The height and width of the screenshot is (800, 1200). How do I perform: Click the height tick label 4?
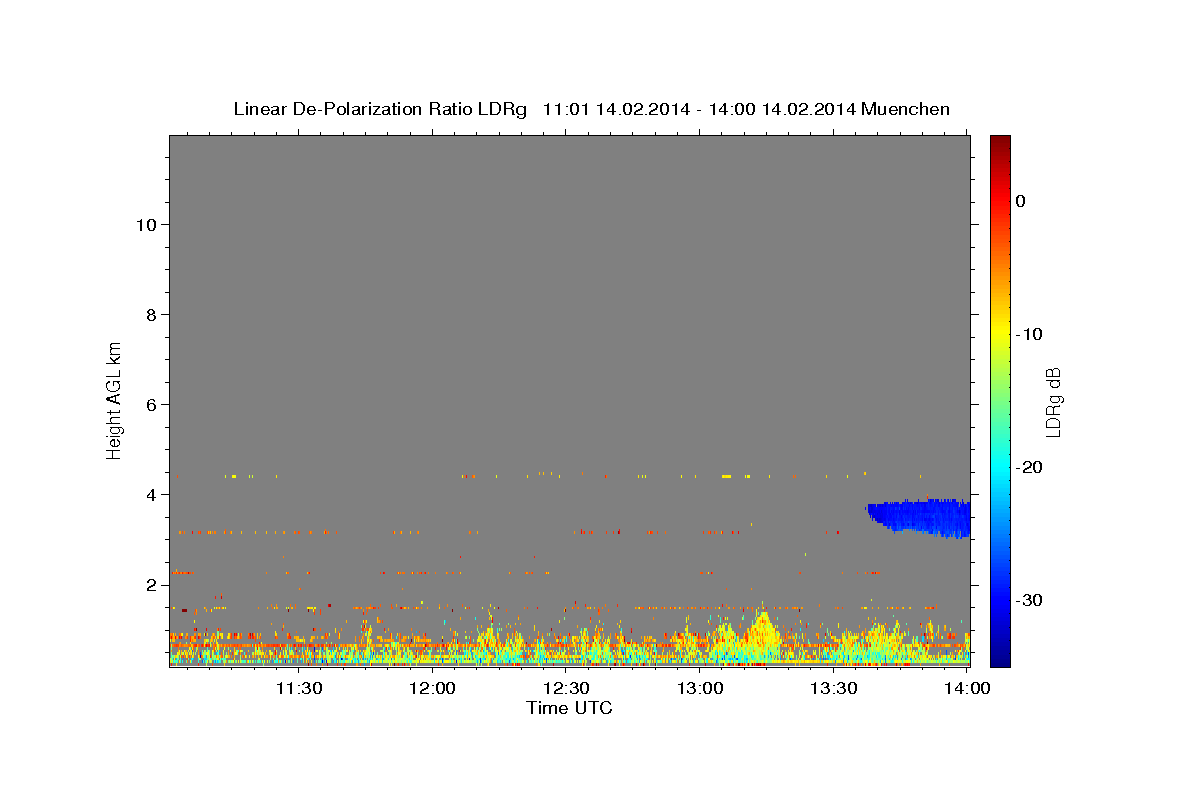coord(151,494)
